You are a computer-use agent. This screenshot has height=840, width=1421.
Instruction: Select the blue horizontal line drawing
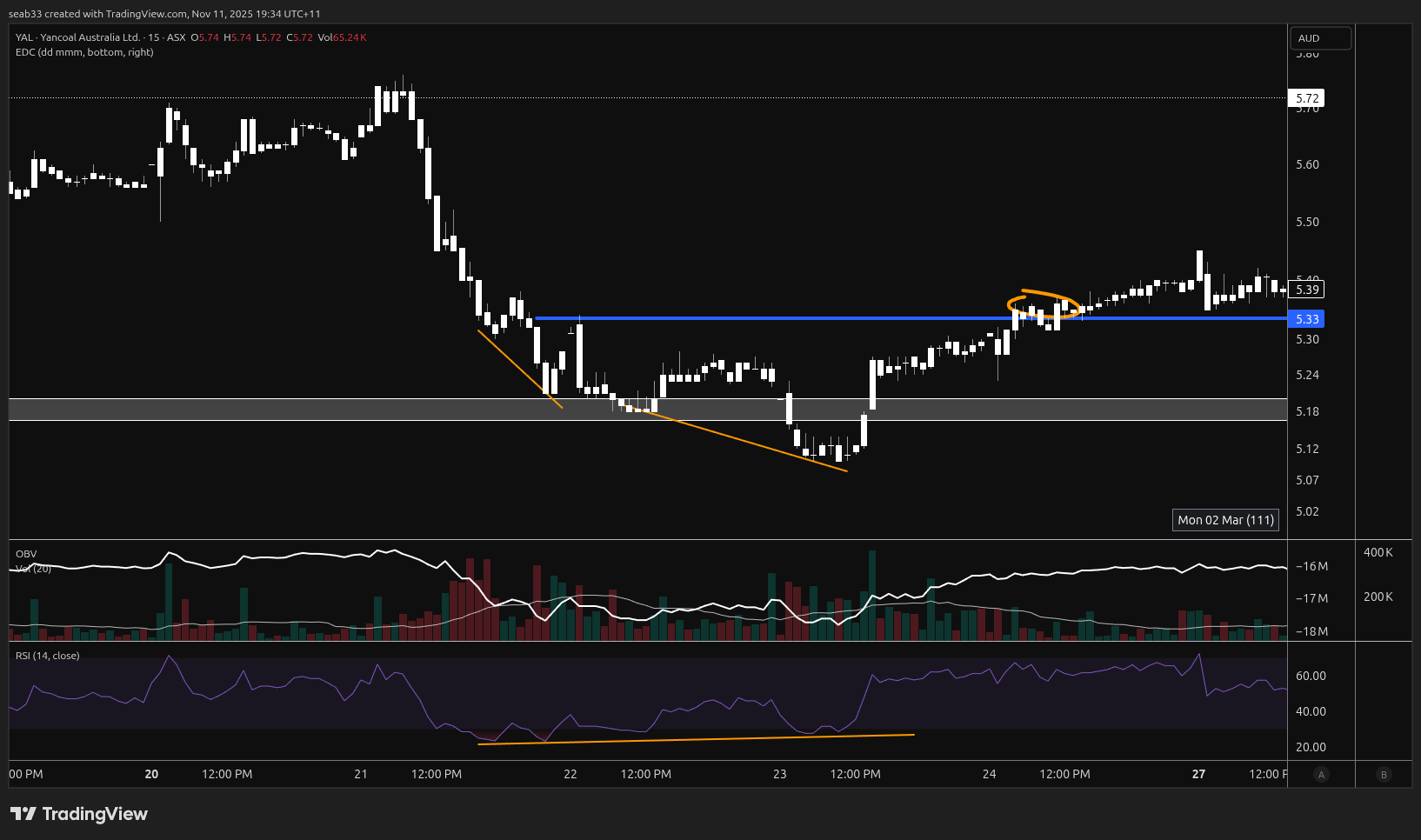[783, 318]
